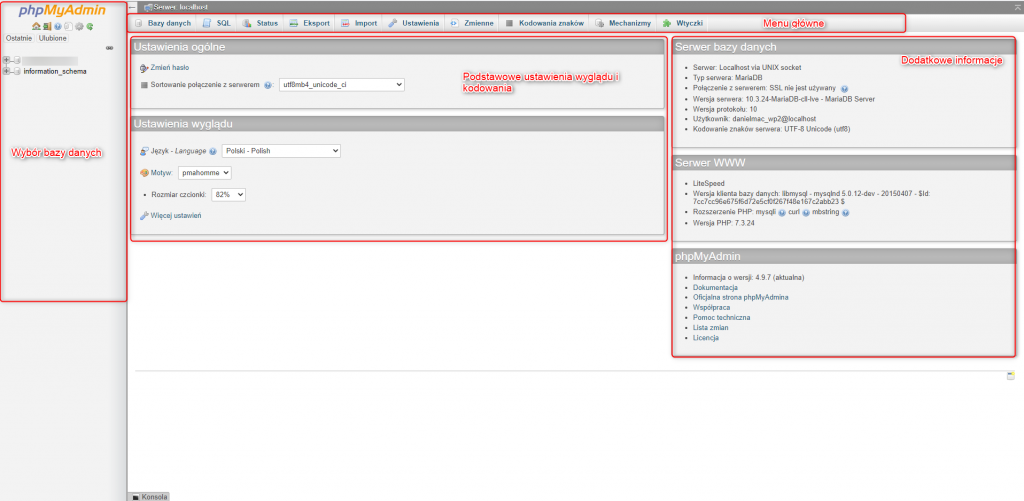Click the link chain icon in sidebar

click(109, 47)
